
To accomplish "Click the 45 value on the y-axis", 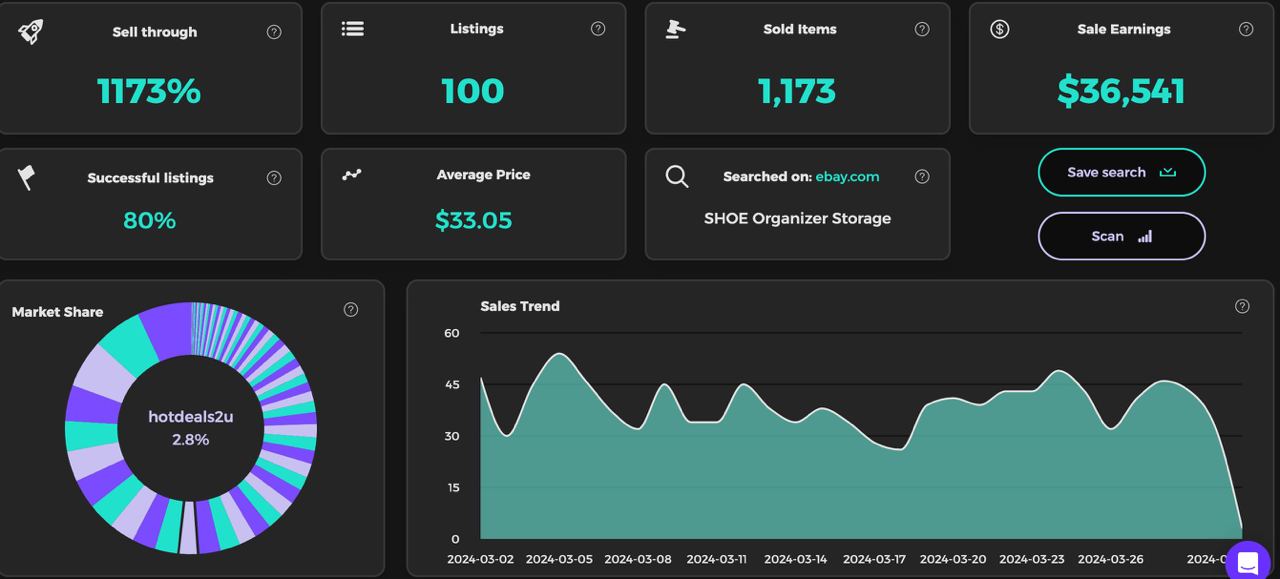I will (452, 385).
